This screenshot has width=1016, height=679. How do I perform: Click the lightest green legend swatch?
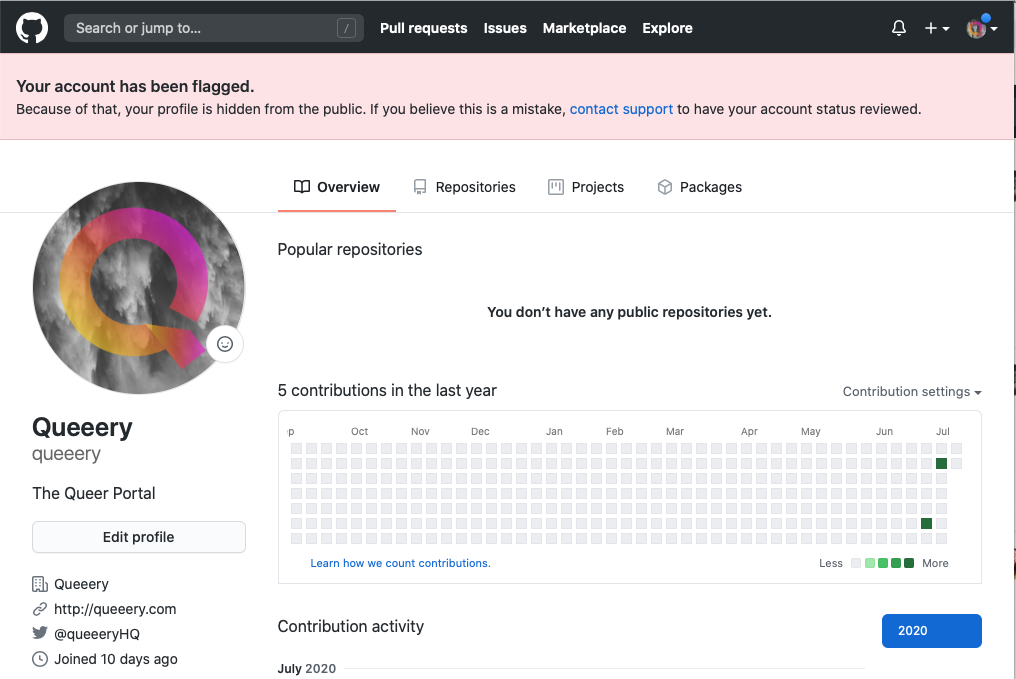tap(870, 563)
